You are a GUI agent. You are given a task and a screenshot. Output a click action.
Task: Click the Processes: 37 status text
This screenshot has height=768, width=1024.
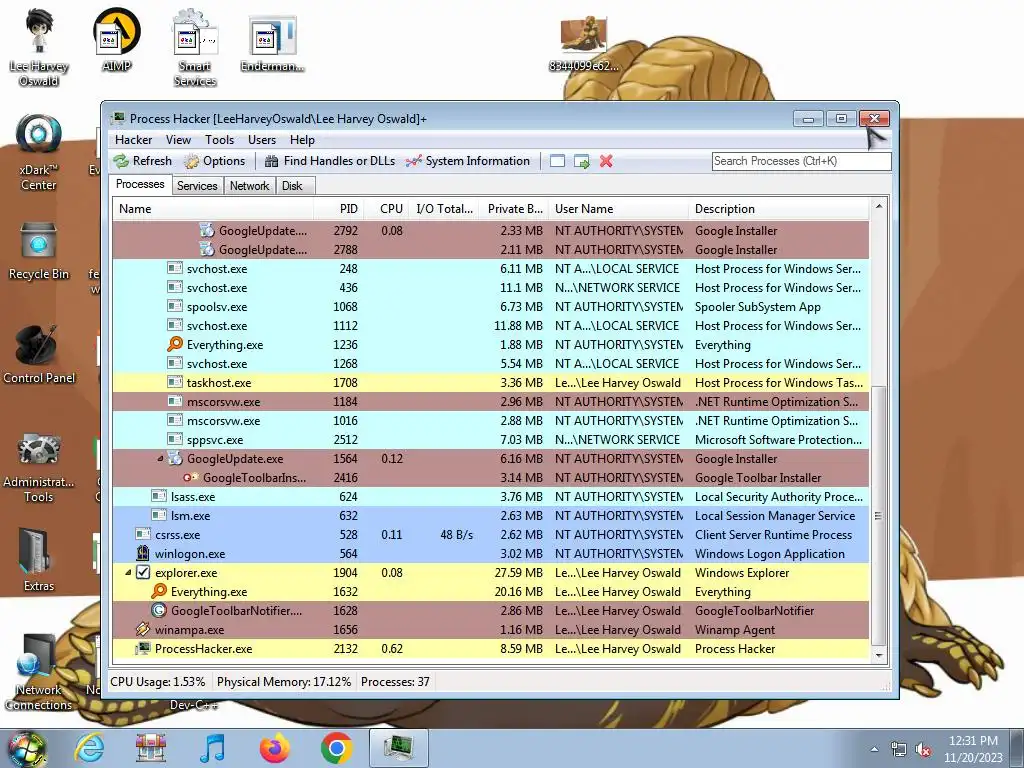click(395, 682)
